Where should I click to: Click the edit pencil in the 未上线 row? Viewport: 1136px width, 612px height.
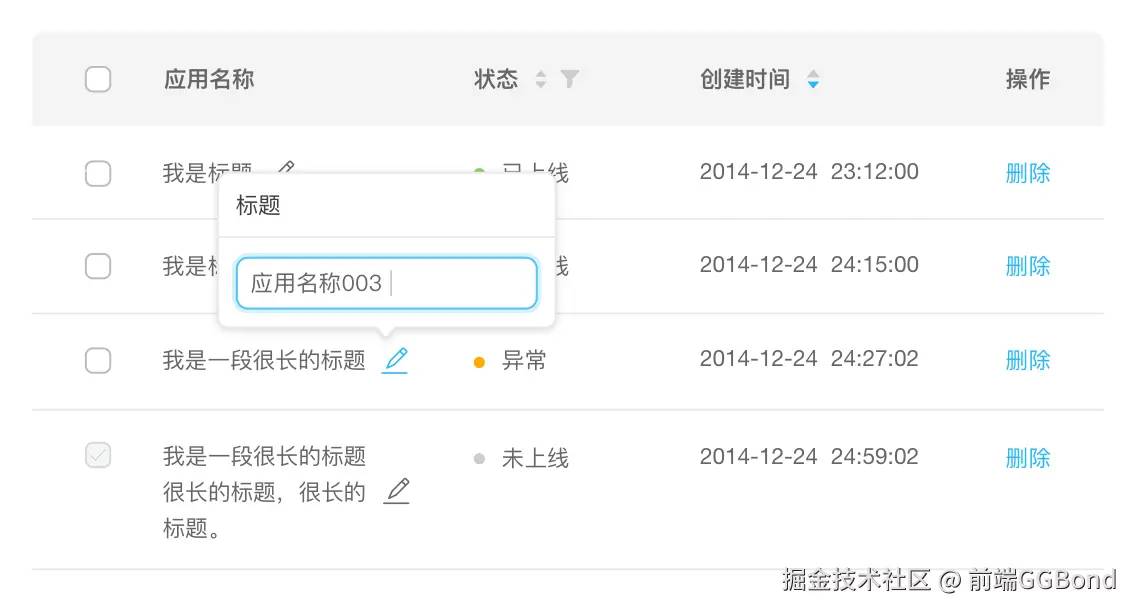[397, 491]
